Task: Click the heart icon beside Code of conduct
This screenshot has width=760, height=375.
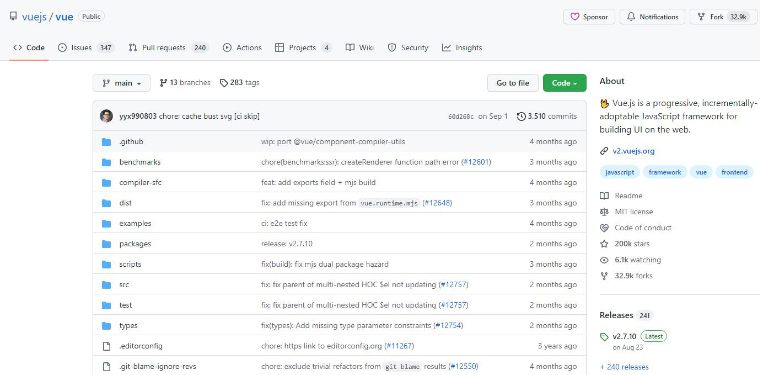Action: [x=604, y=228]
